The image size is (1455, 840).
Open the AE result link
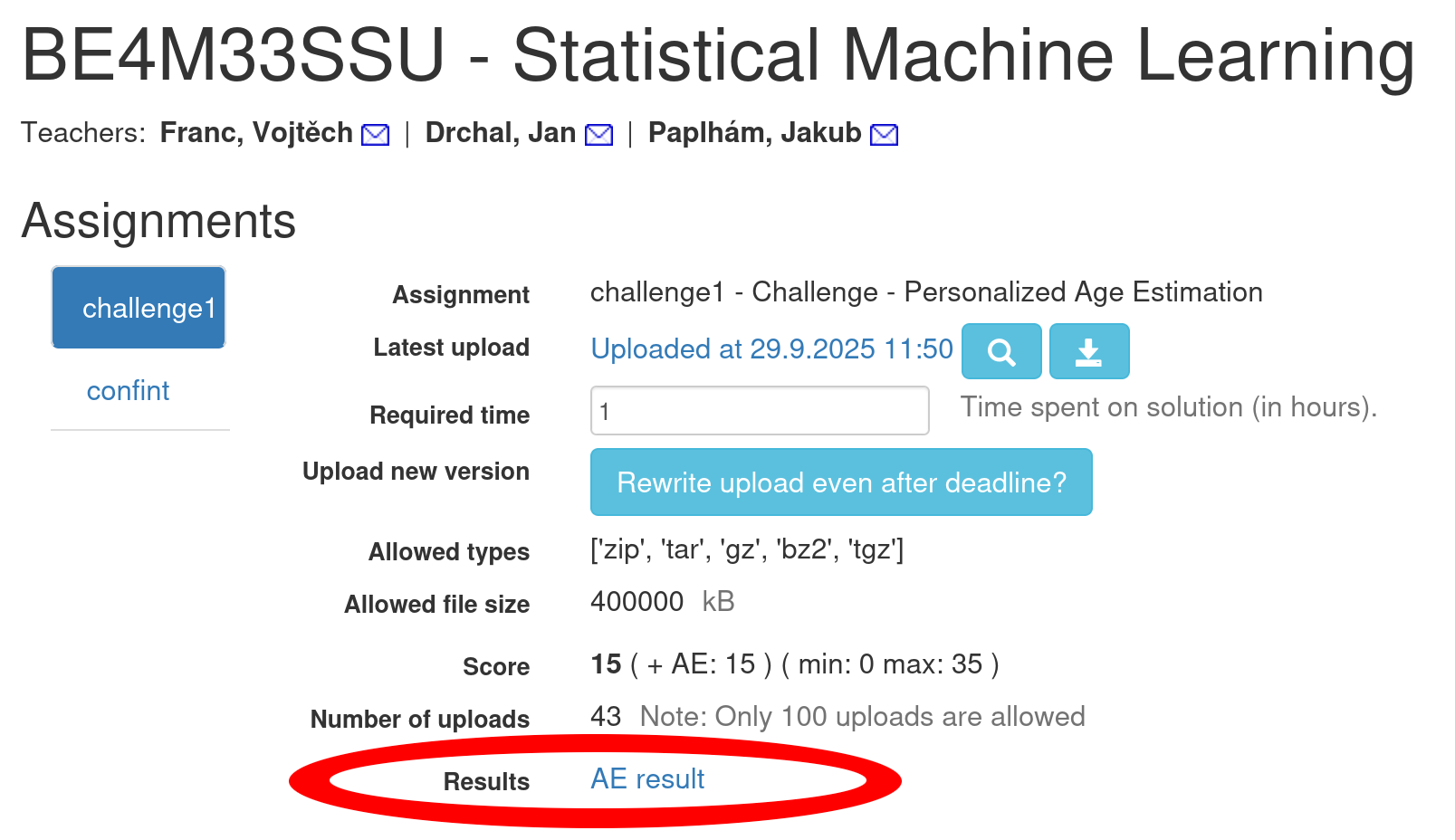point(647,779)
